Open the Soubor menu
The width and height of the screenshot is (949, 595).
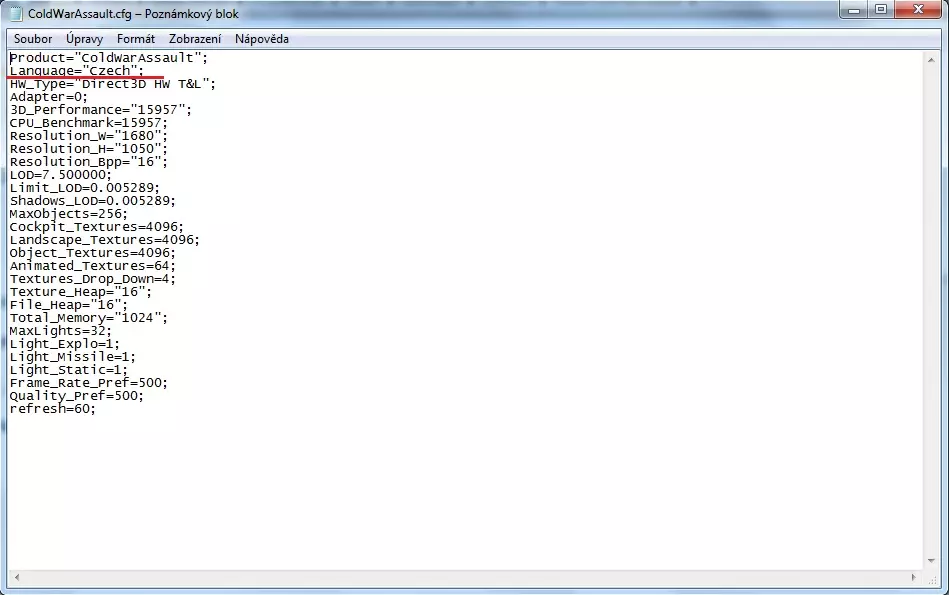click(x=33, y=39)
